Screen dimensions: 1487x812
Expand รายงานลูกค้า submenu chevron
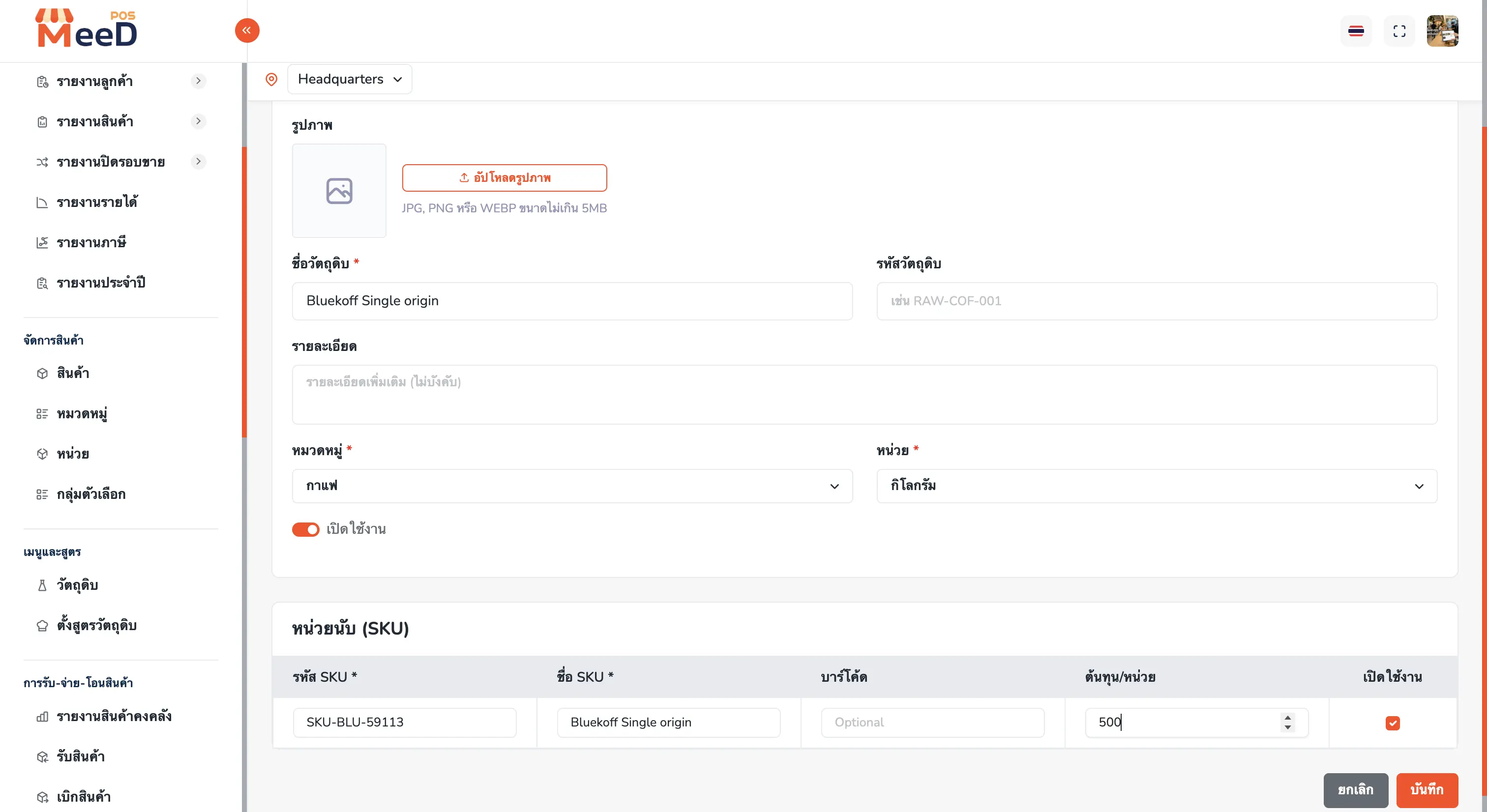click(x=199, y=81)
